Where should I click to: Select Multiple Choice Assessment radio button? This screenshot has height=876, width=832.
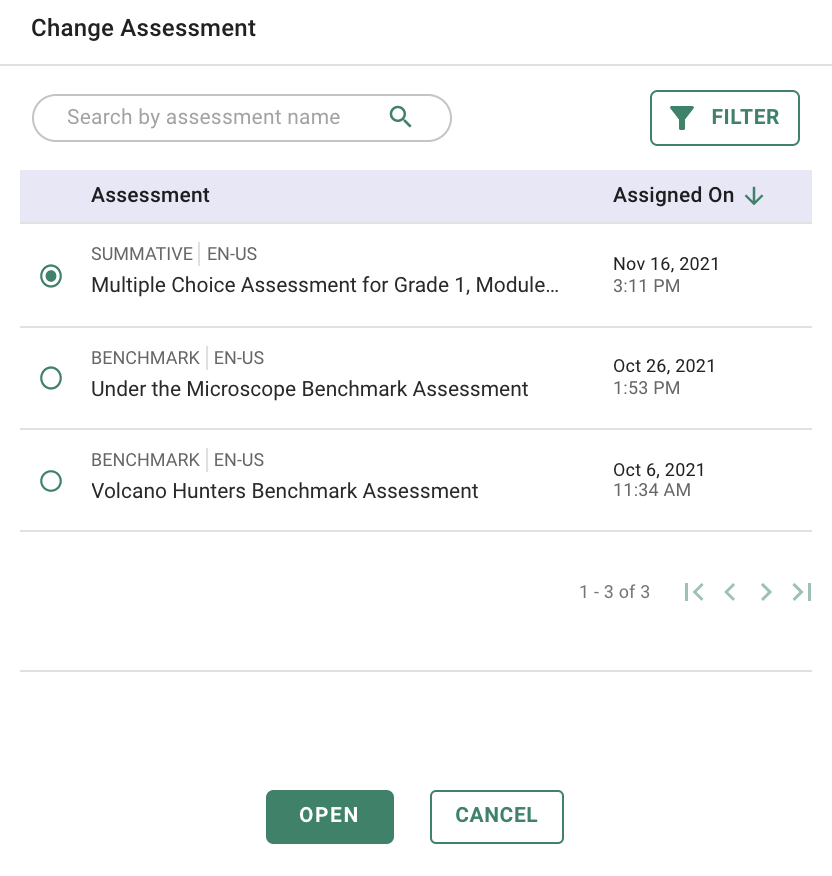tap(51, 276)
